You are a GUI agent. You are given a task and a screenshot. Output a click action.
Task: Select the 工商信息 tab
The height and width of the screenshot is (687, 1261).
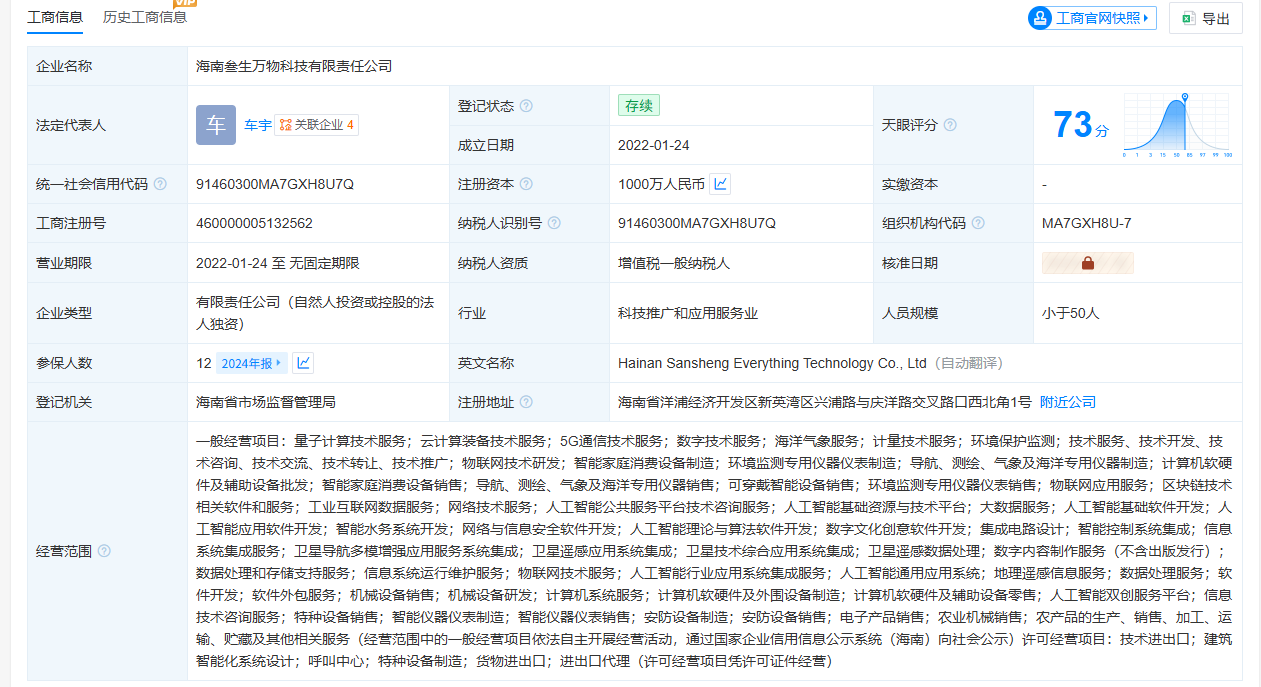[x=55, y=17]
